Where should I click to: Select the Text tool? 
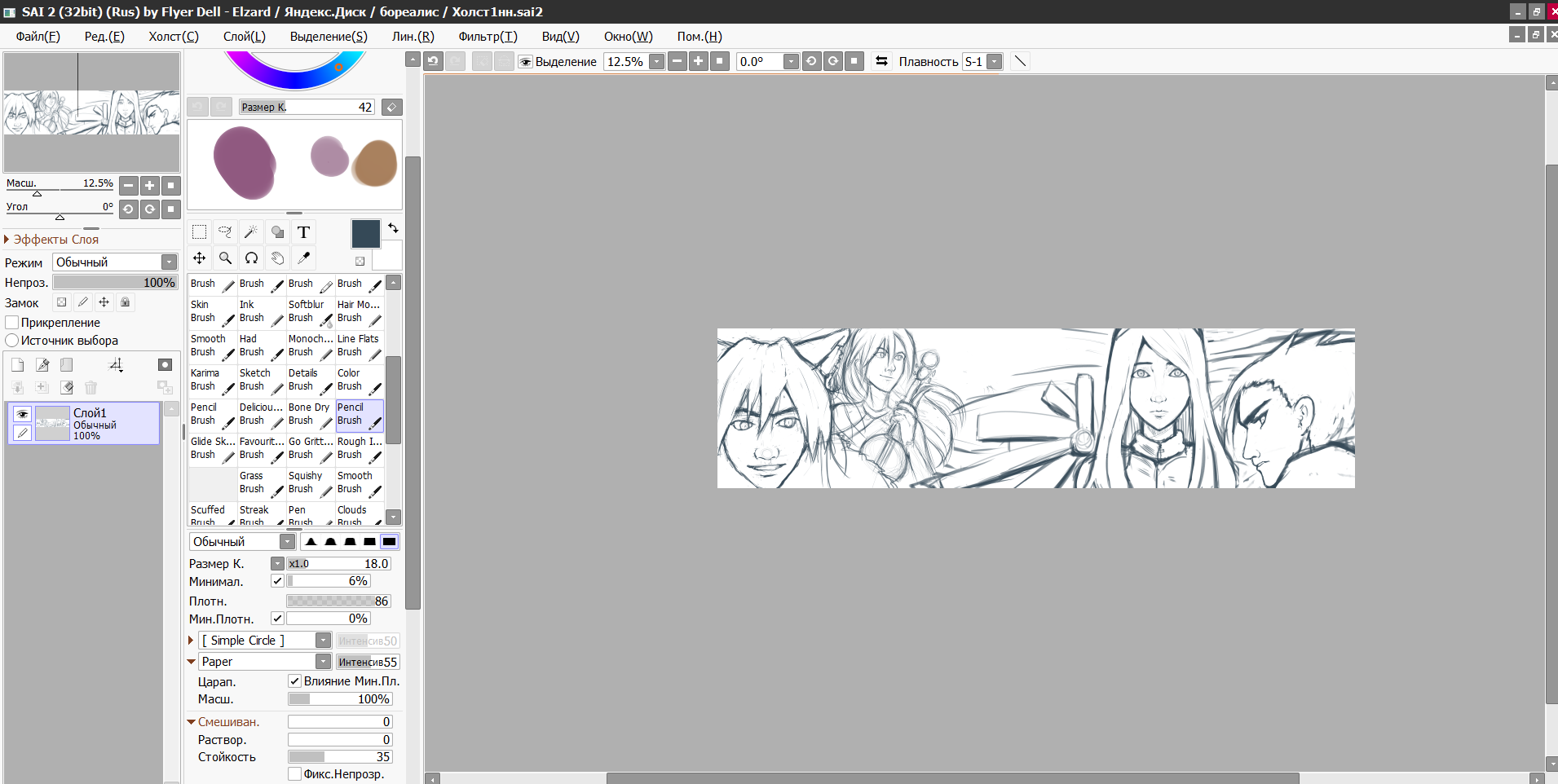click(x=303, y=232)
